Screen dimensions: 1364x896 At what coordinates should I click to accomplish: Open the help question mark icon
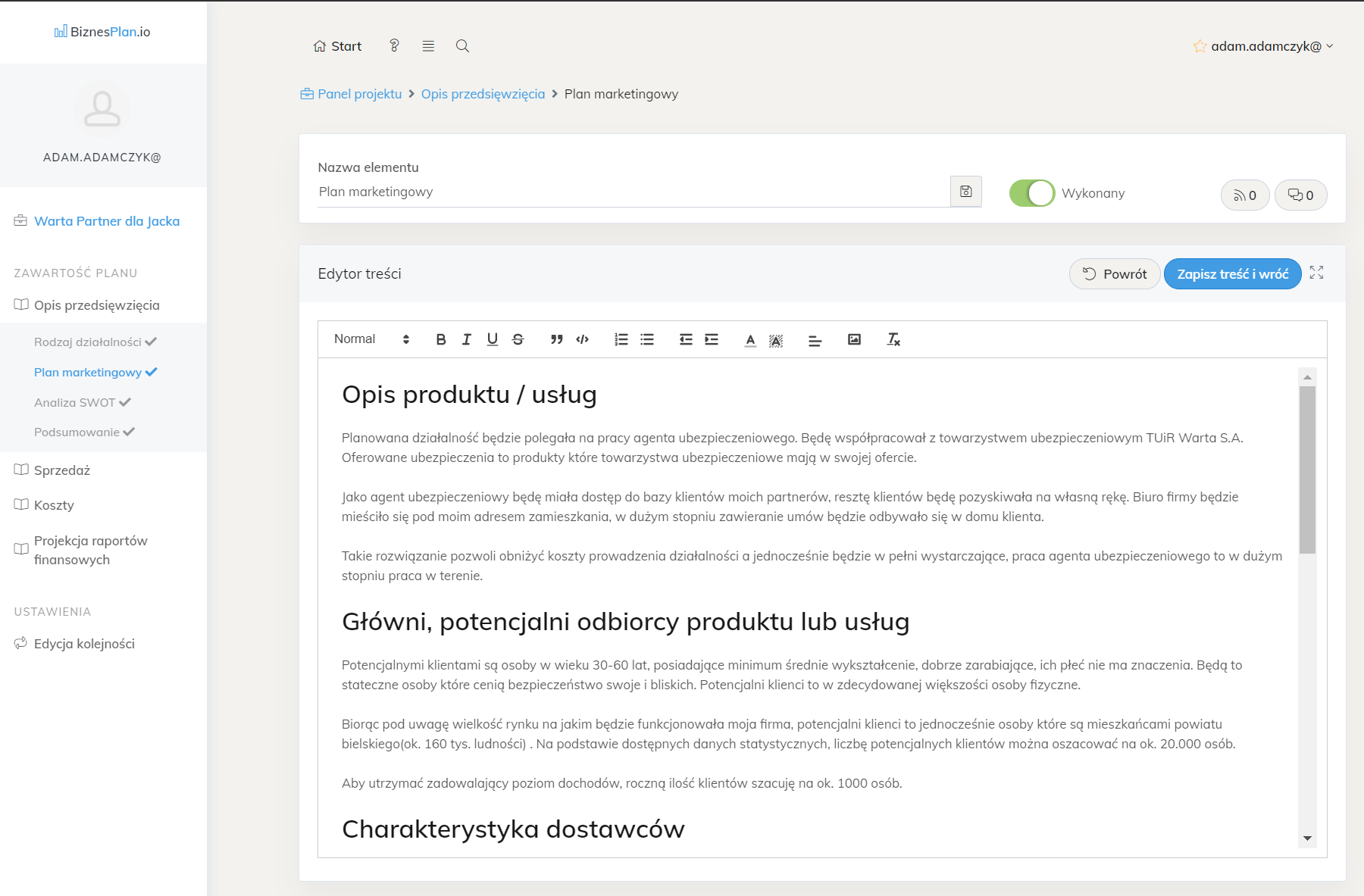[394, 45]
